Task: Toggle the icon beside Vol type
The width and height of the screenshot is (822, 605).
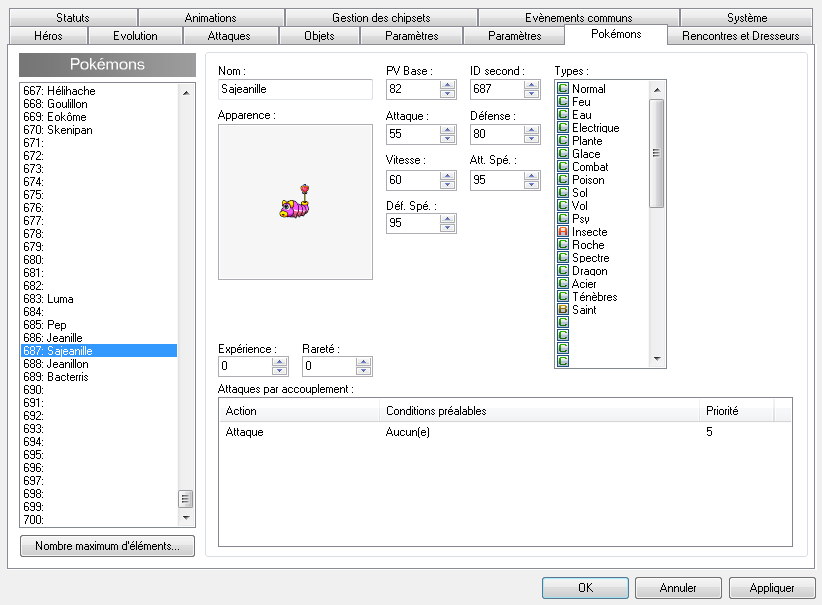Action: pos(563,206)
